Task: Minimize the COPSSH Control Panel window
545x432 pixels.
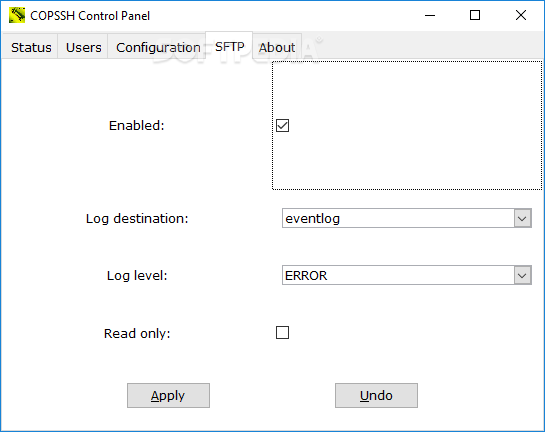Action: coord(430,15)
